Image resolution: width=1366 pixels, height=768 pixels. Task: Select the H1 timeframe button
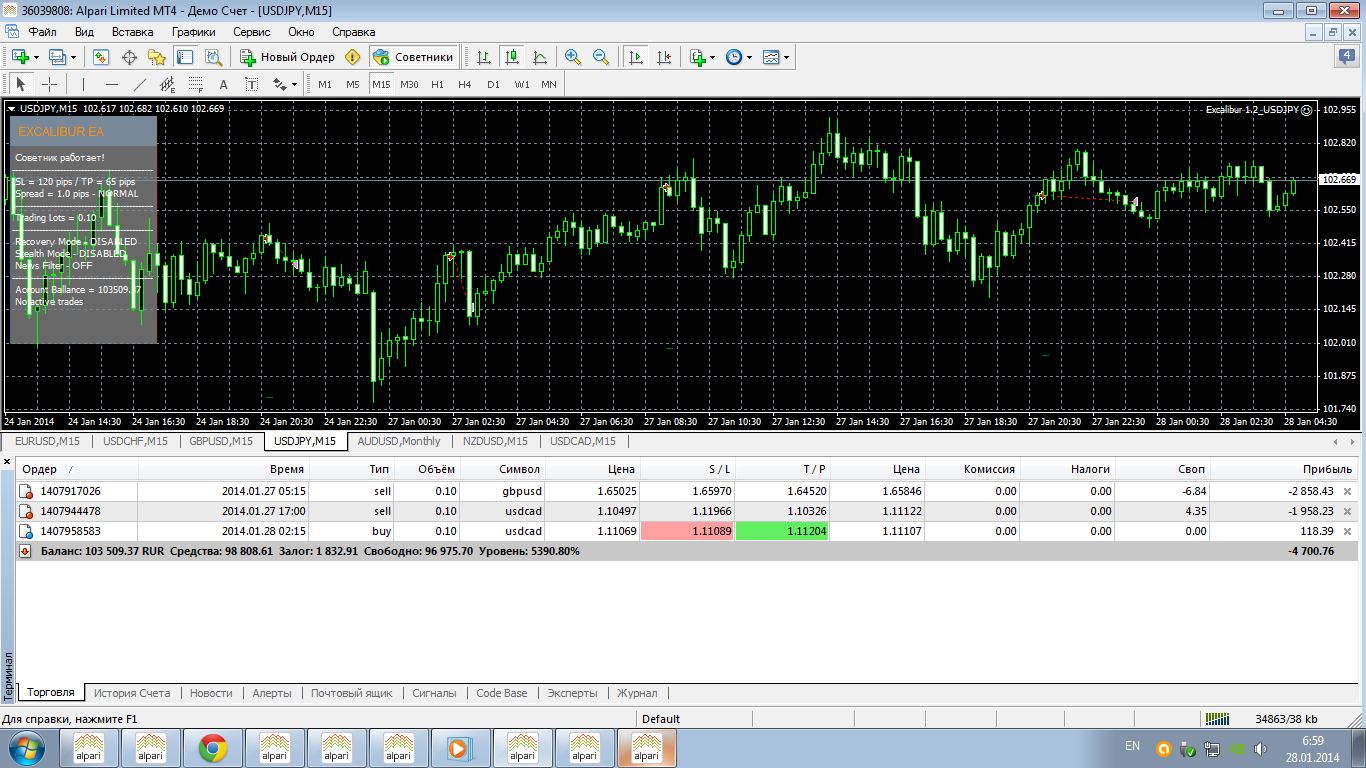(437, 84)
